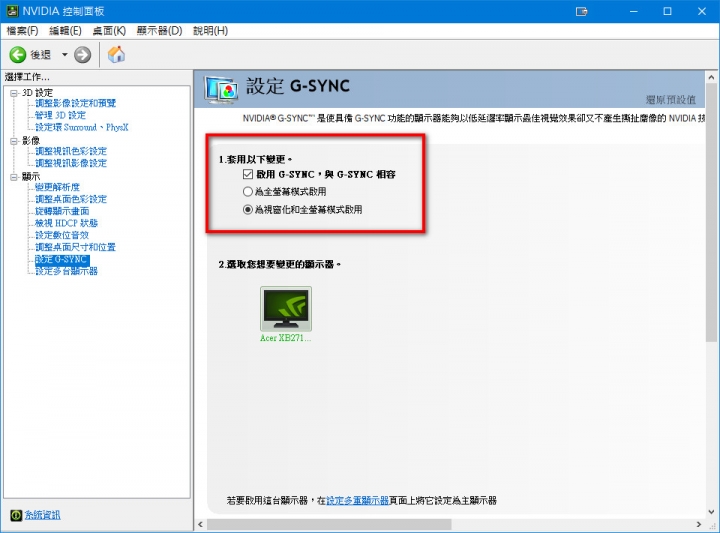The image size is (720, 533).
Task: Click the Acer XB271... monitor label
Action: coord(286,338)
